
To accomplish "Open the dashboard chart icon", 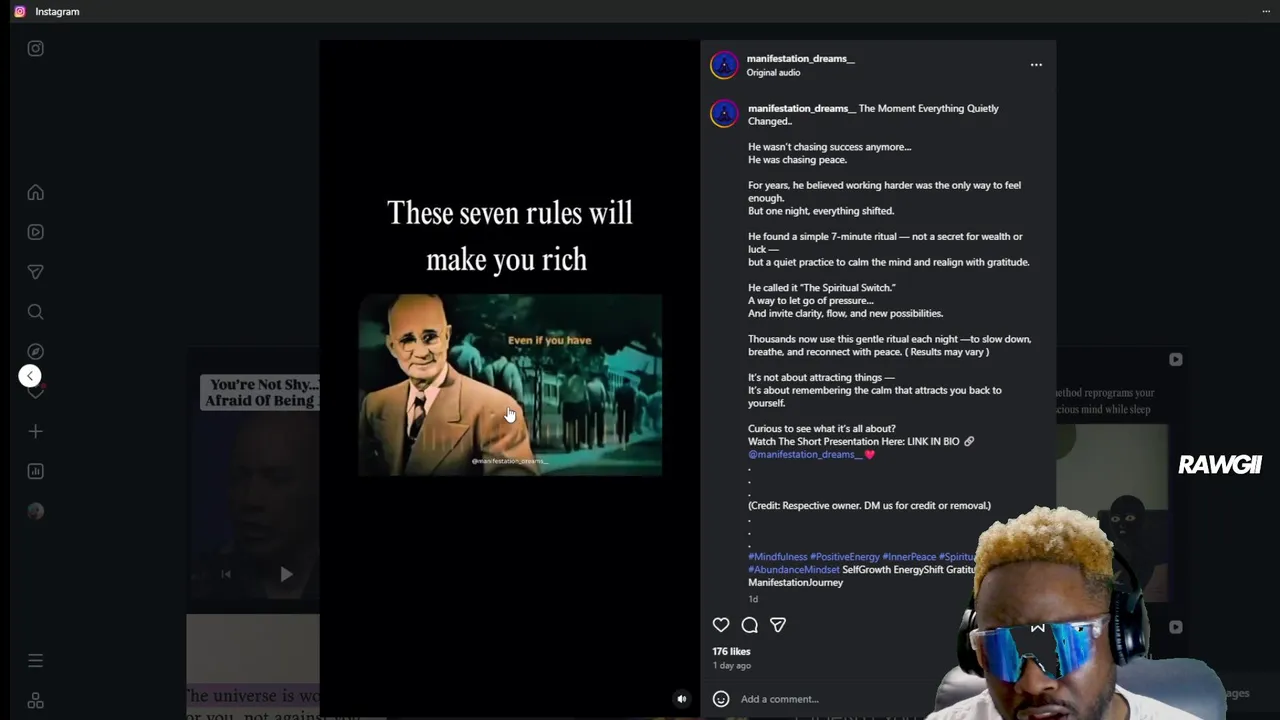I will (35, 471).
